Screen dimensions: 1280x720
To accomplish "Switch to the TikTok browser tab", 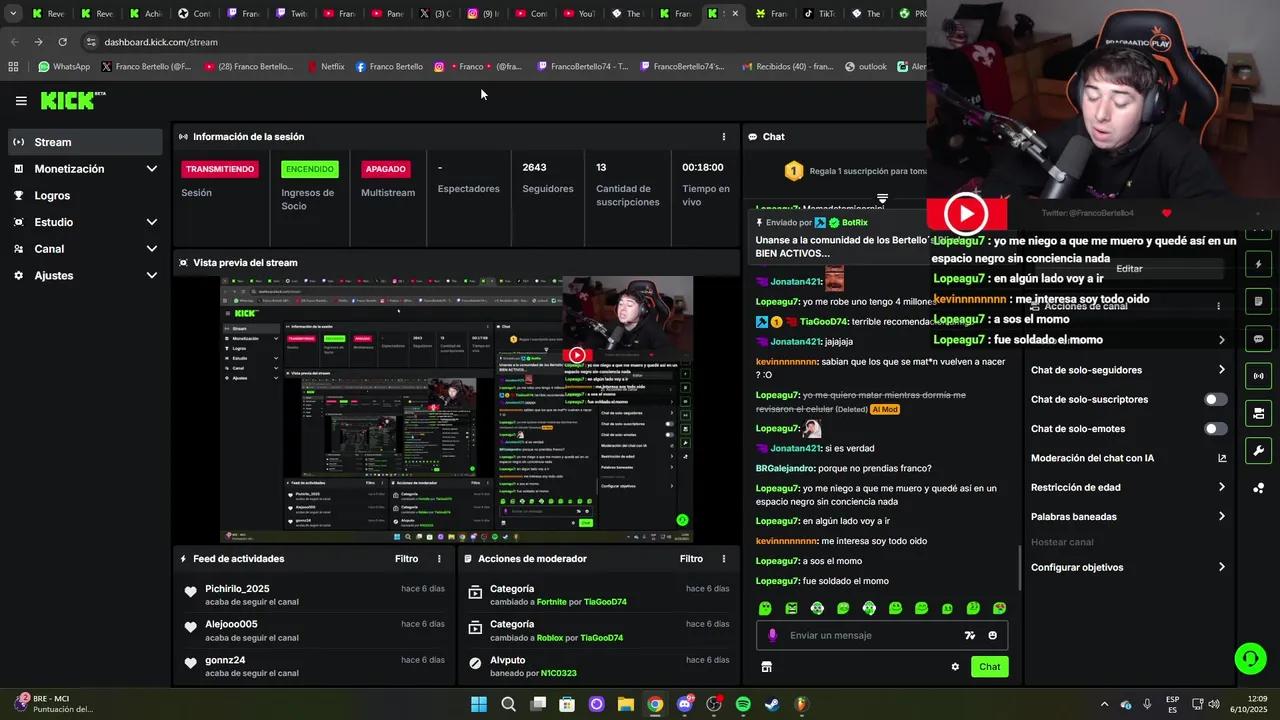I will coord(821,14).
